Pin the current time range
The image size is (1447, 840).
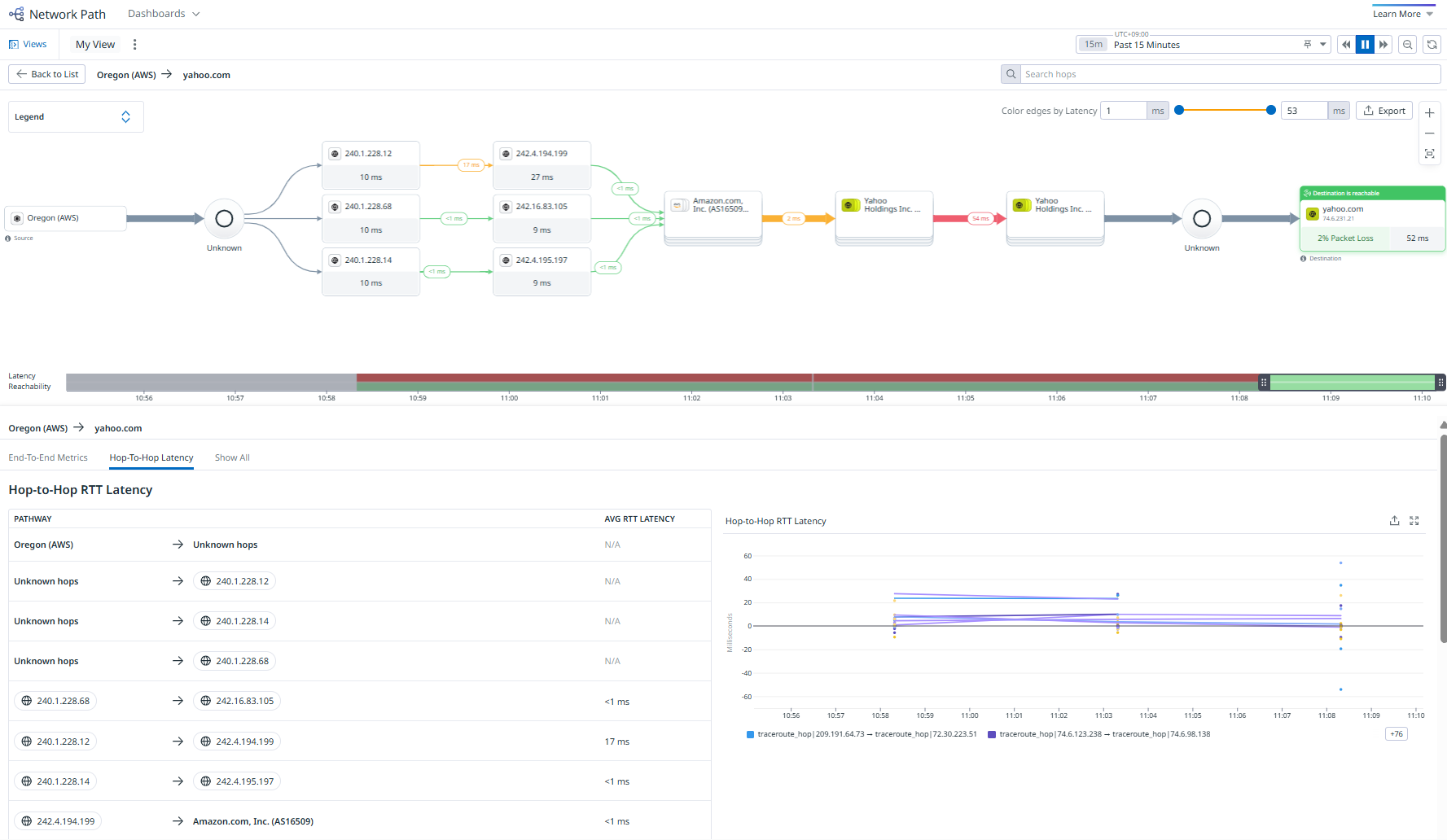1307,45
